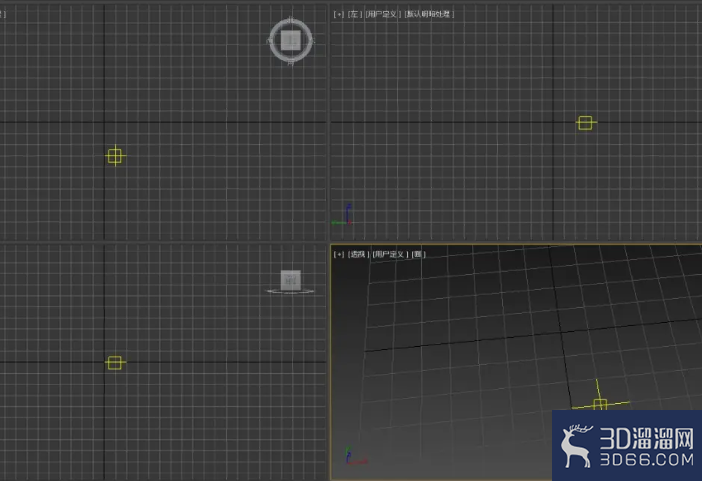
Task: Open the [左] view label menu
Action: click(354, 14)
